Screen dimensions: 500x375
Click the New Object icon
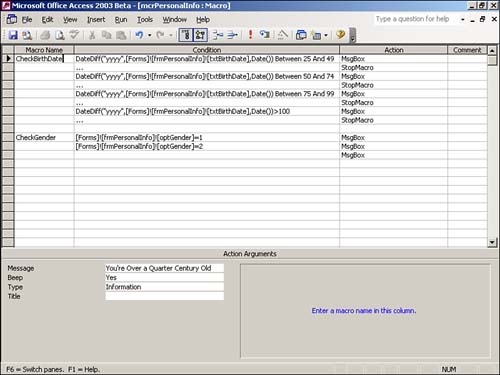click(316, 35)
